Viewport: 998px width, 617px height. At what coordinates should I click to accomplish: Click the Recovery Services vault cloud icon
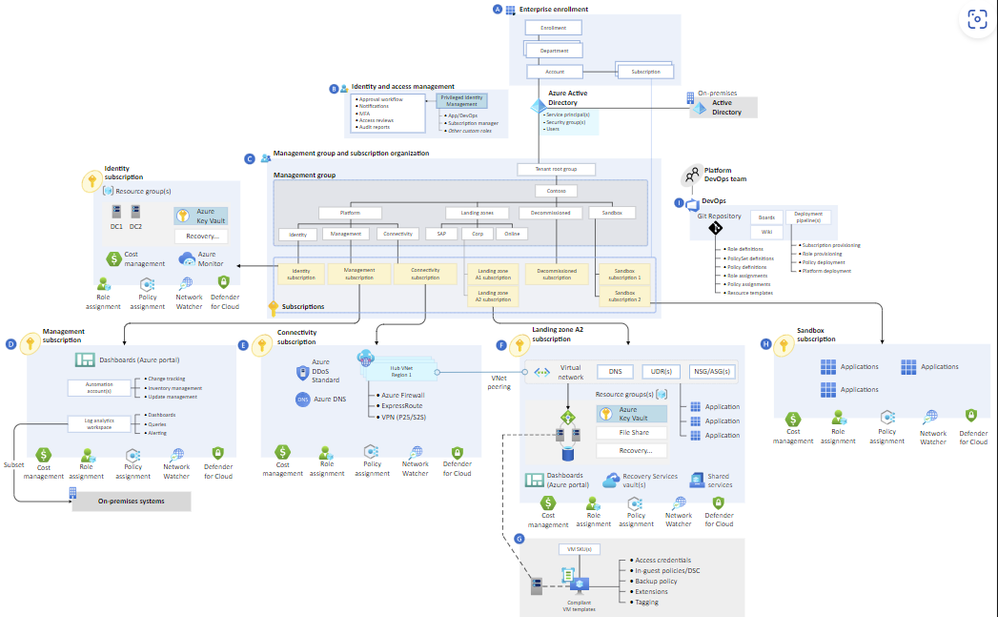click(611, 480)
